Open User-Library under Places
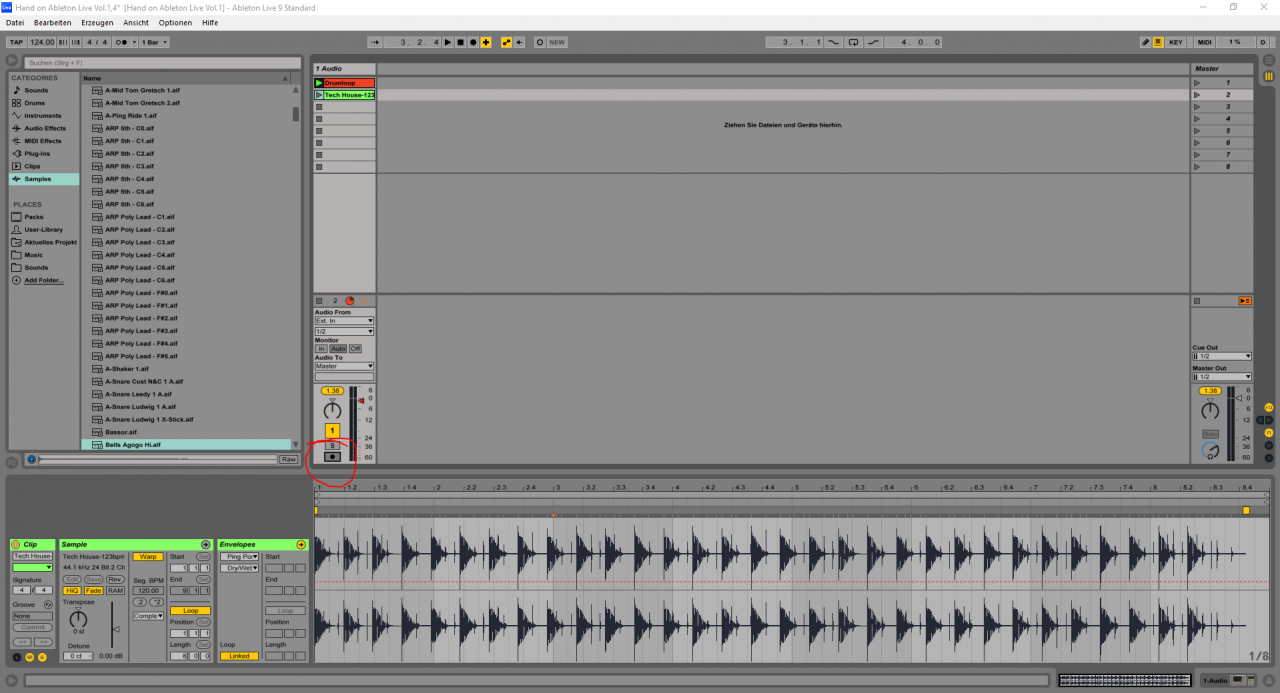Viewport: 1280px width, 693px height. click(43, 230)
